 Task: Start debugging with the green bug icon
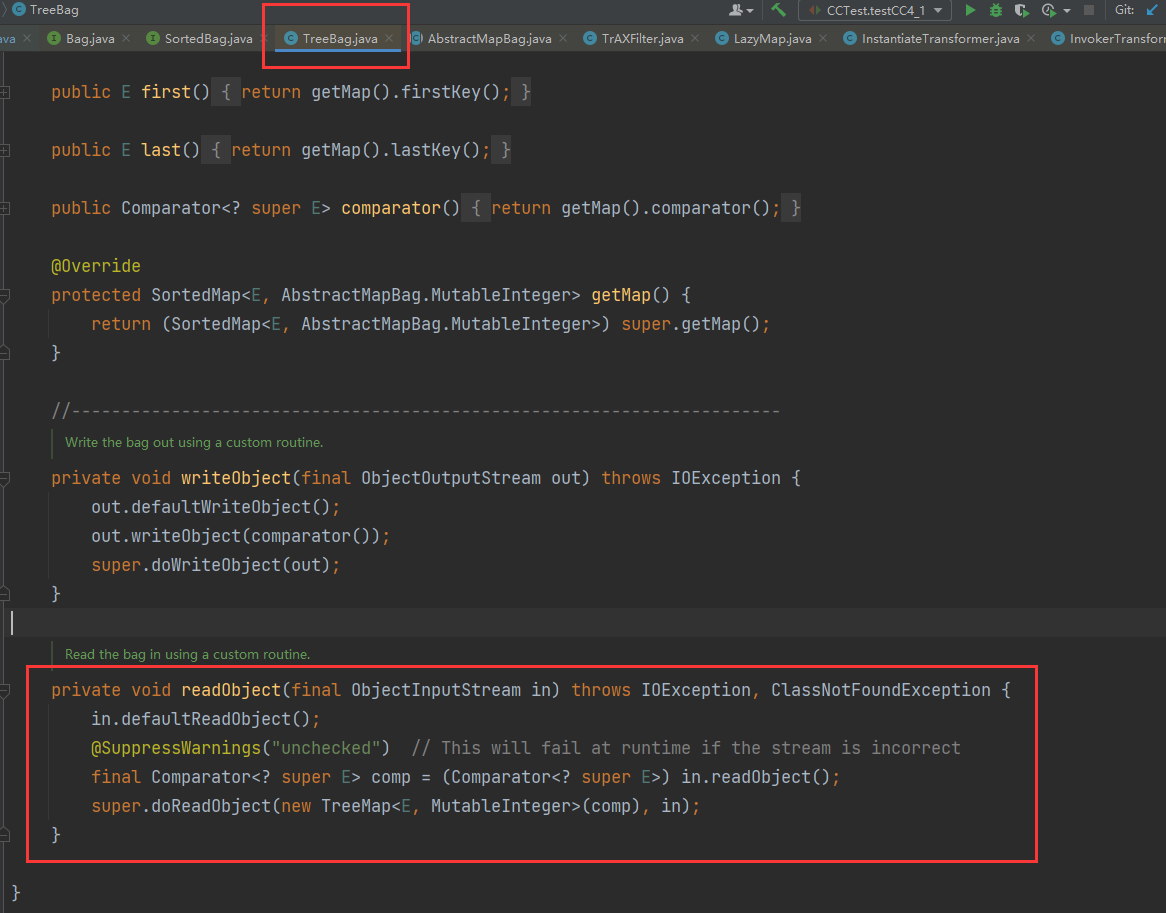coord(996,10)
